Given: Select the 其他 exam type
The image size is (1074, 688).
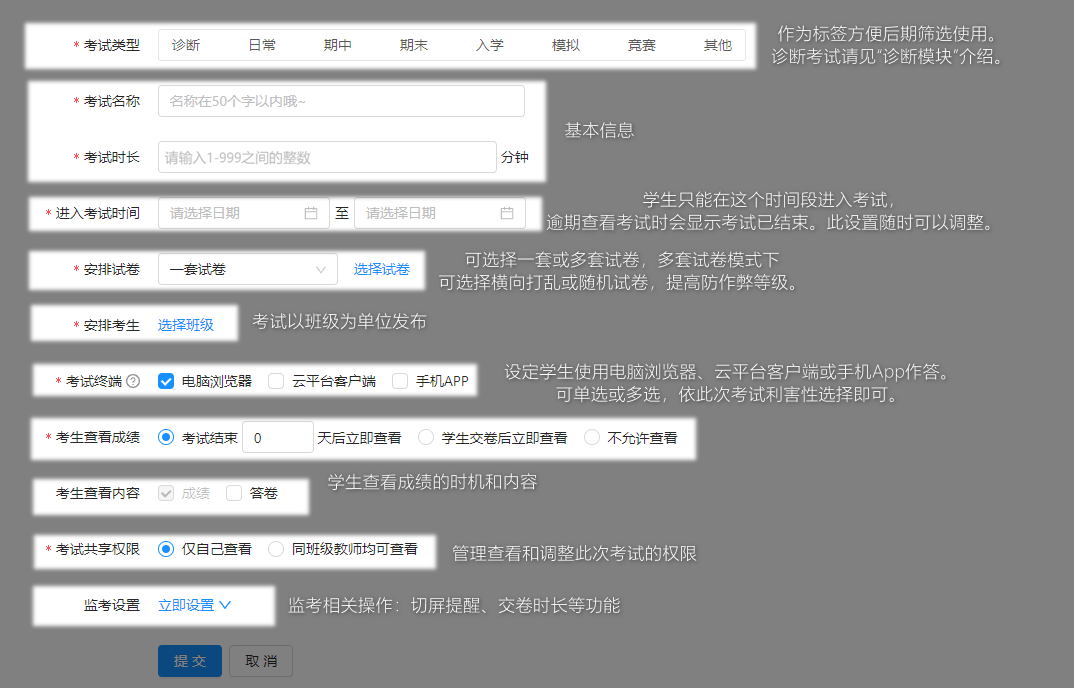Looking at the screenshot, I should point(718,45).
